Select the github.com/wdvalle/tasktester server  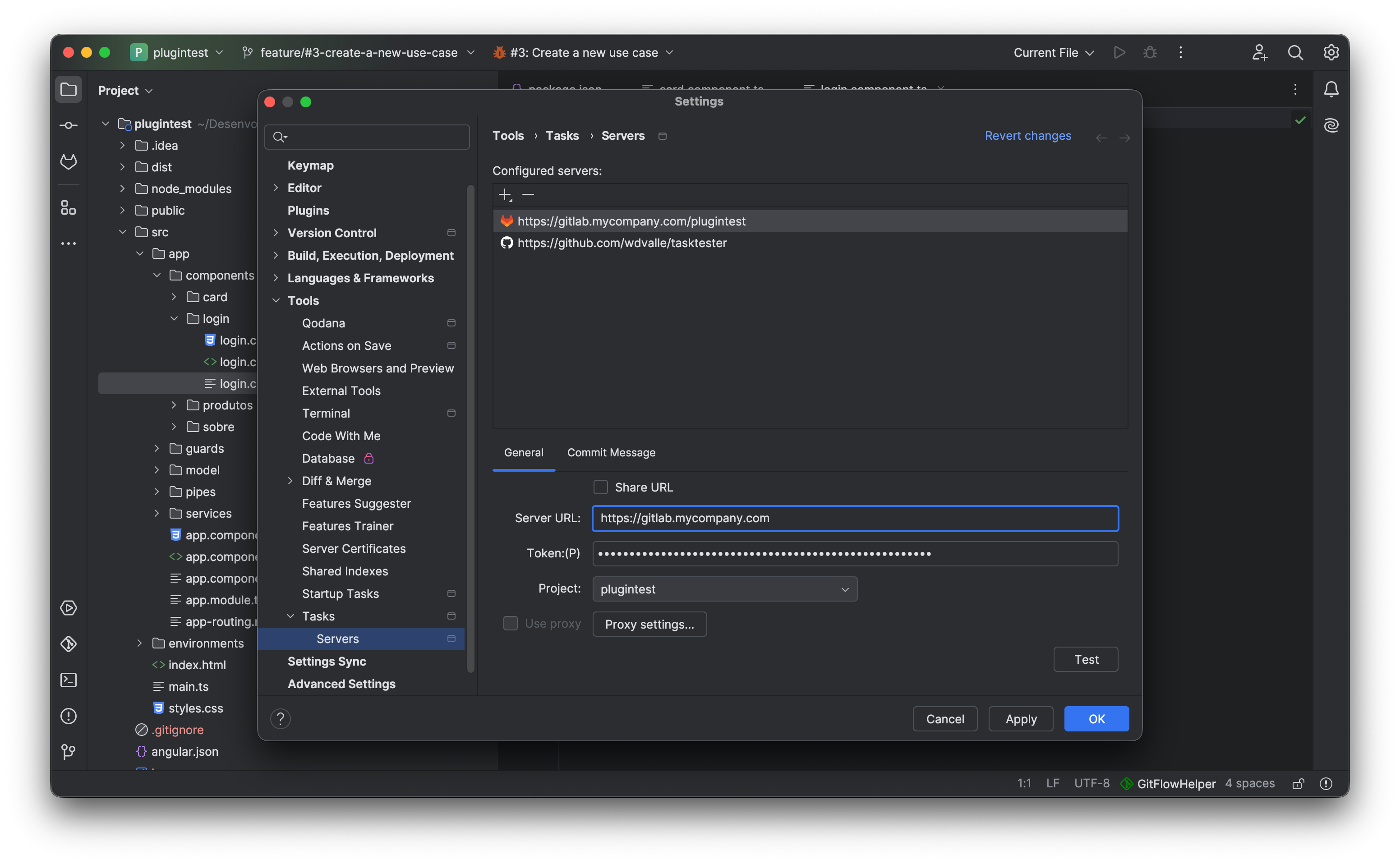810,243
